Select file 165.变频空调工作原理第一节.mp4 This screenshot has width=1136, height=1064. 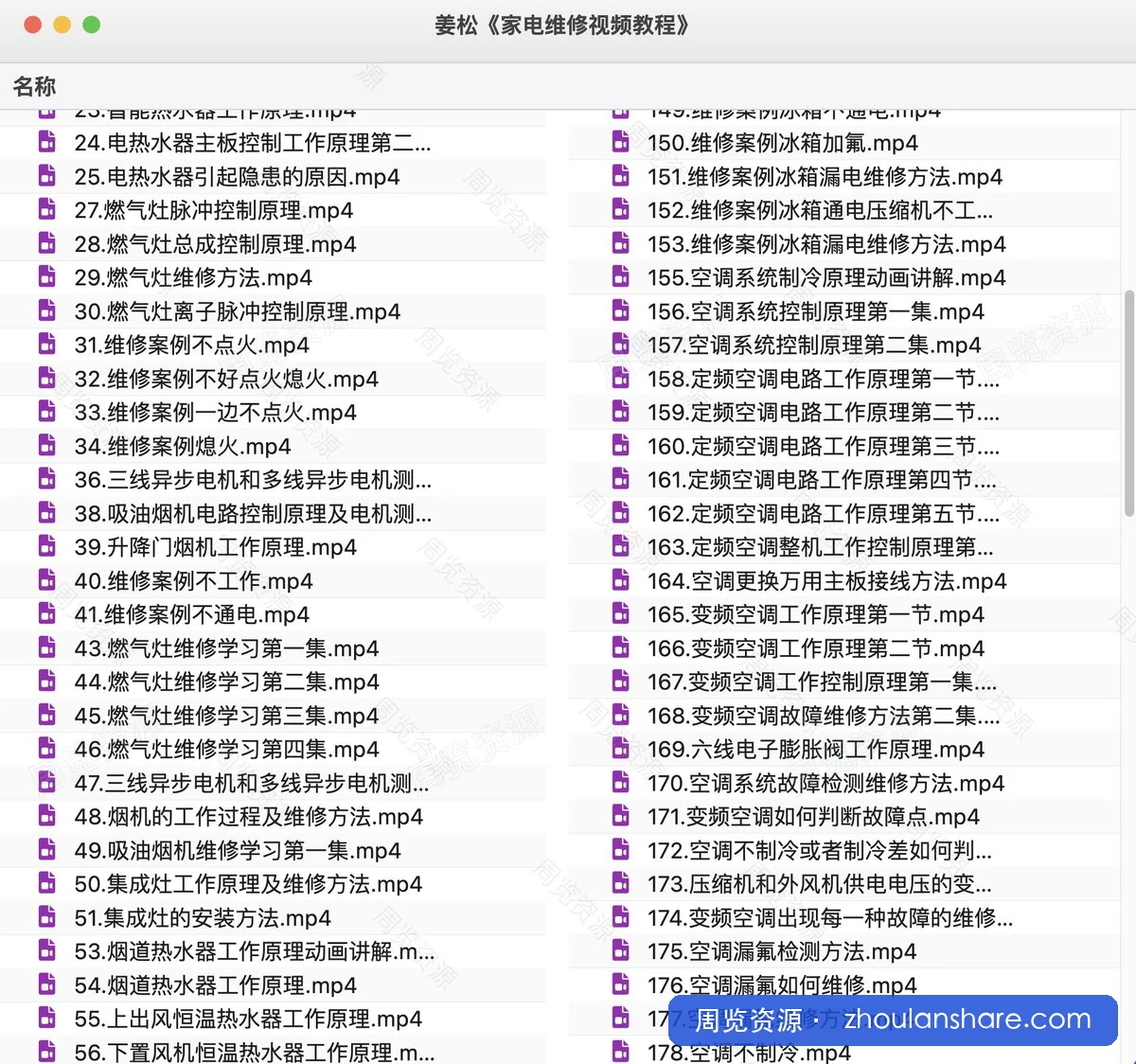(816, 614)
